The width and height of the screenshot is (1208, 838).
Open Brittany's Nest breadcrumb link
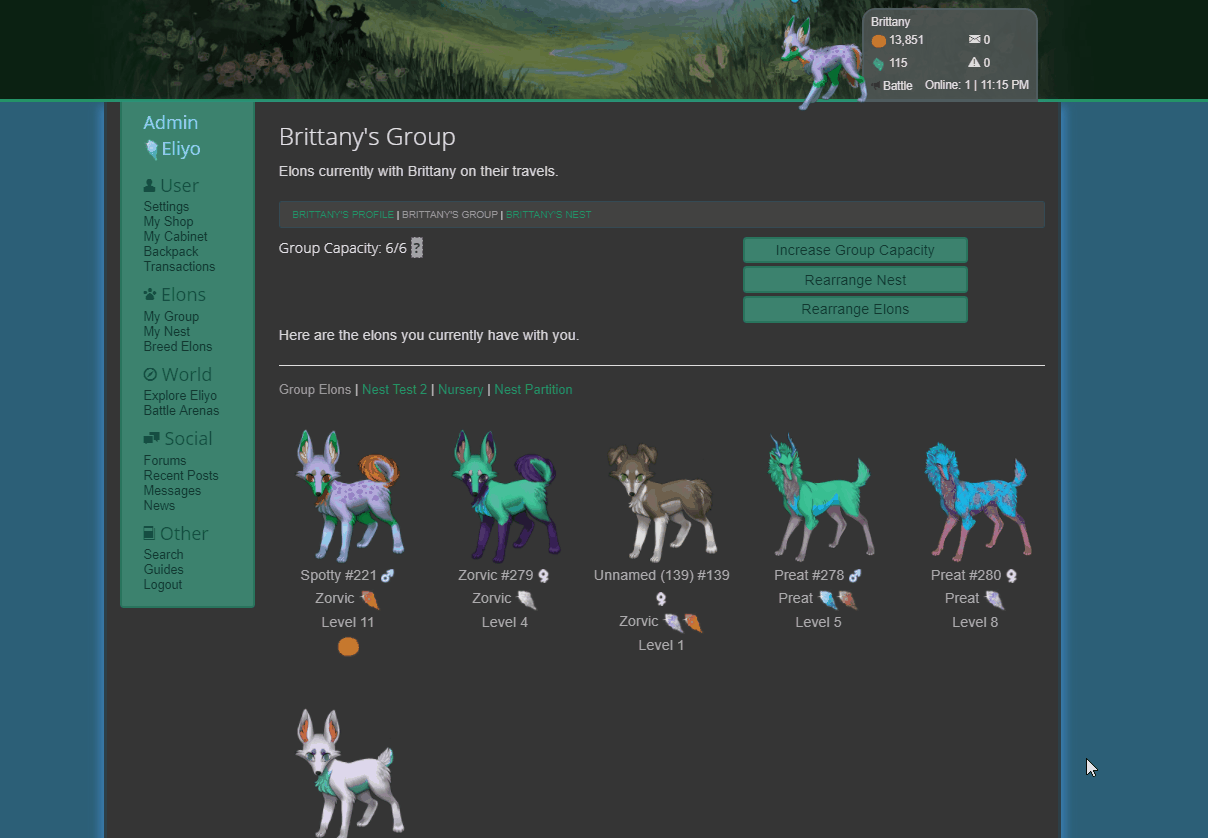tap(548, 215)
